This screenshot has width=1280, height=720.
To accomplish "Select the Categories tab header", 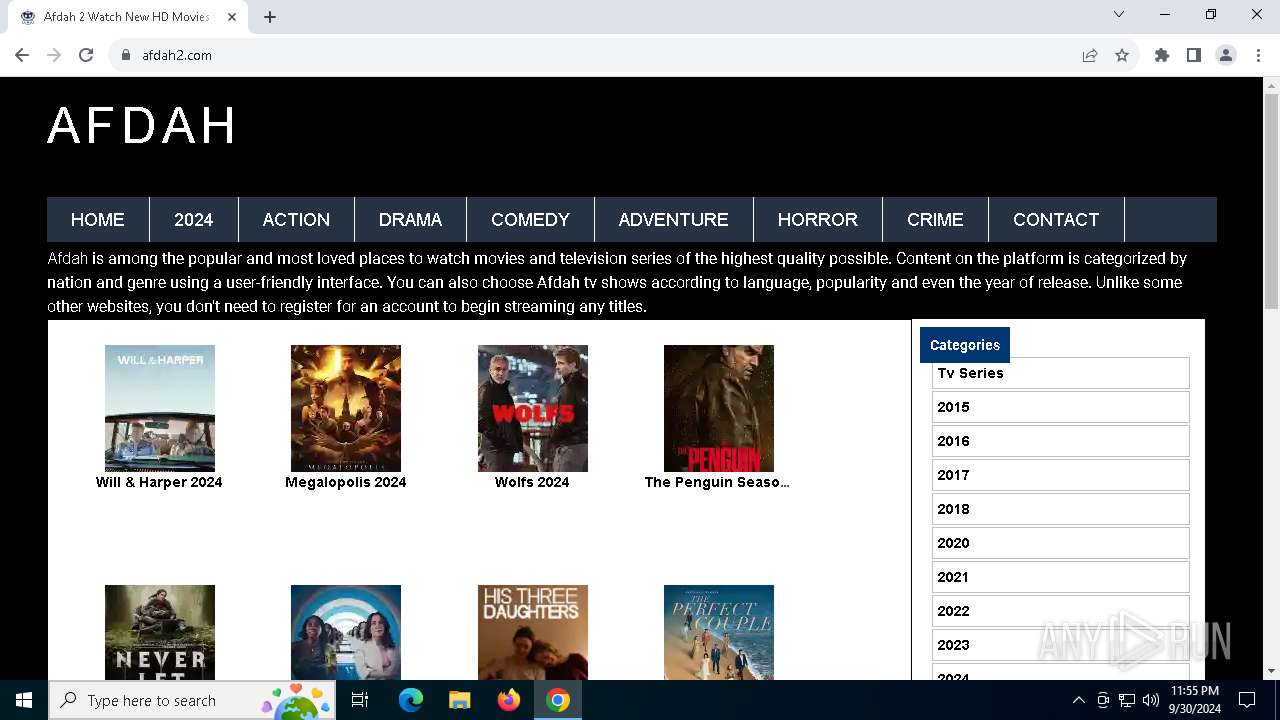I will [x=965, y=345].
